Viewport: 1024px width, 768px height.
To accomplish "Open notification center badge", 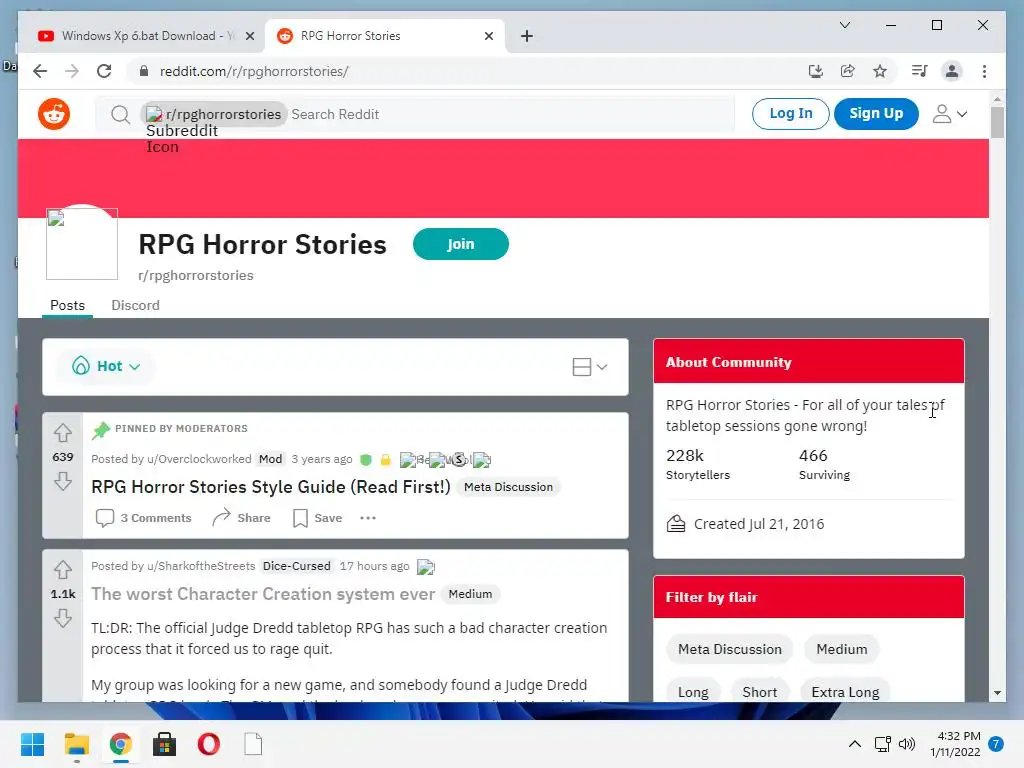I will click(x=996, y=744).
